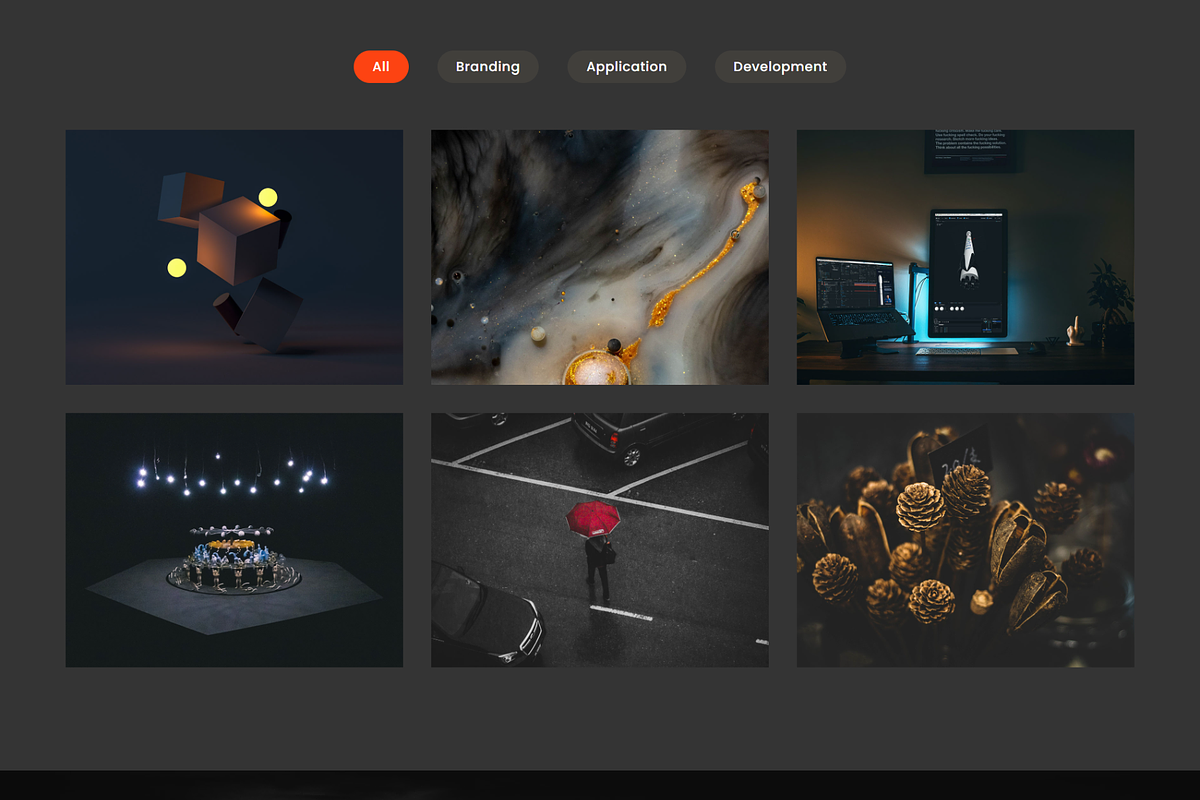Open the floating cubes thumbnail

pyautogui.click(x=234, y=257)
